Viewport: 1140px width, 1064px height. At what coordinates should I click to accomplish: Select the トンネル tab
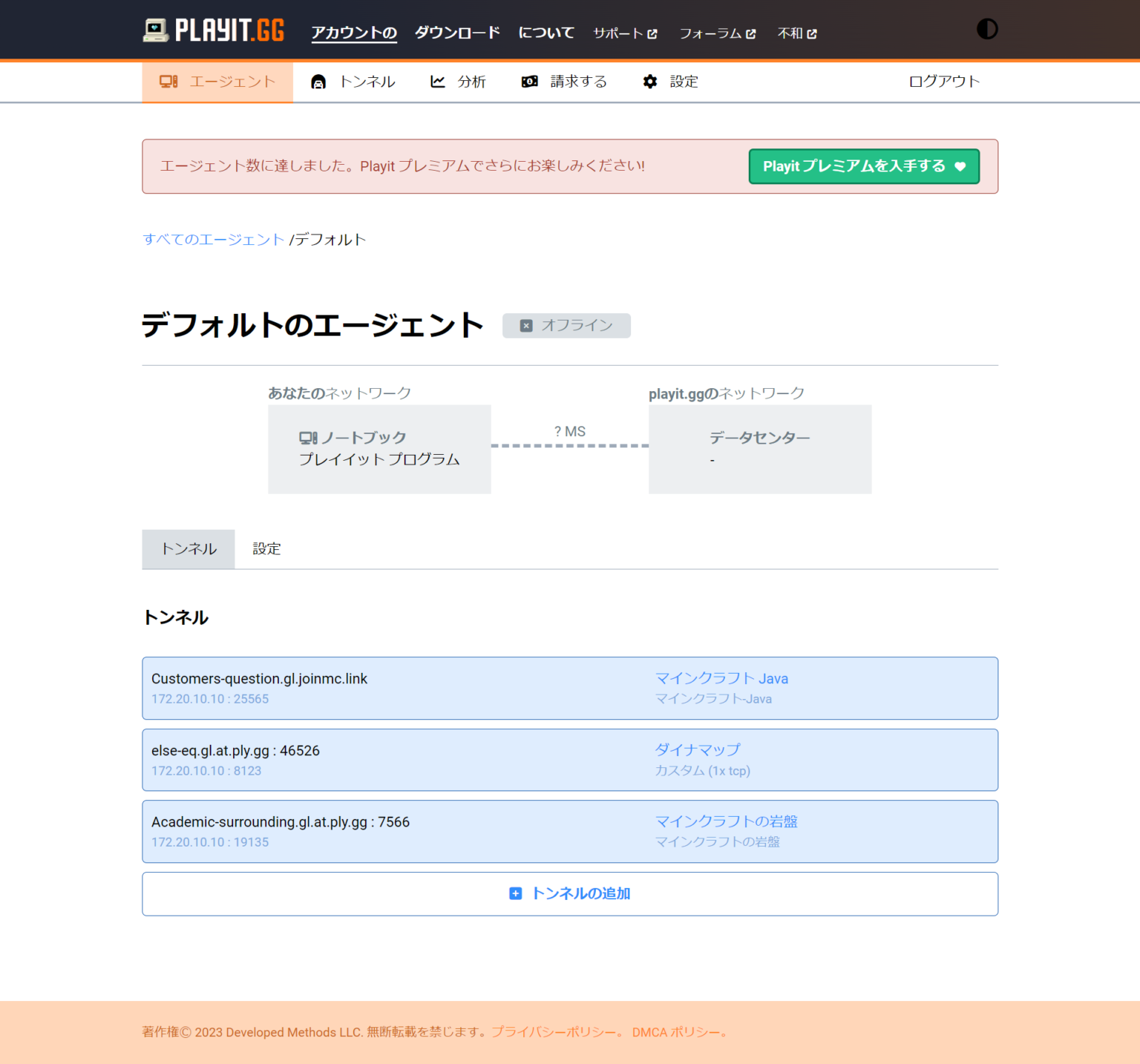[x=188, y=549]
